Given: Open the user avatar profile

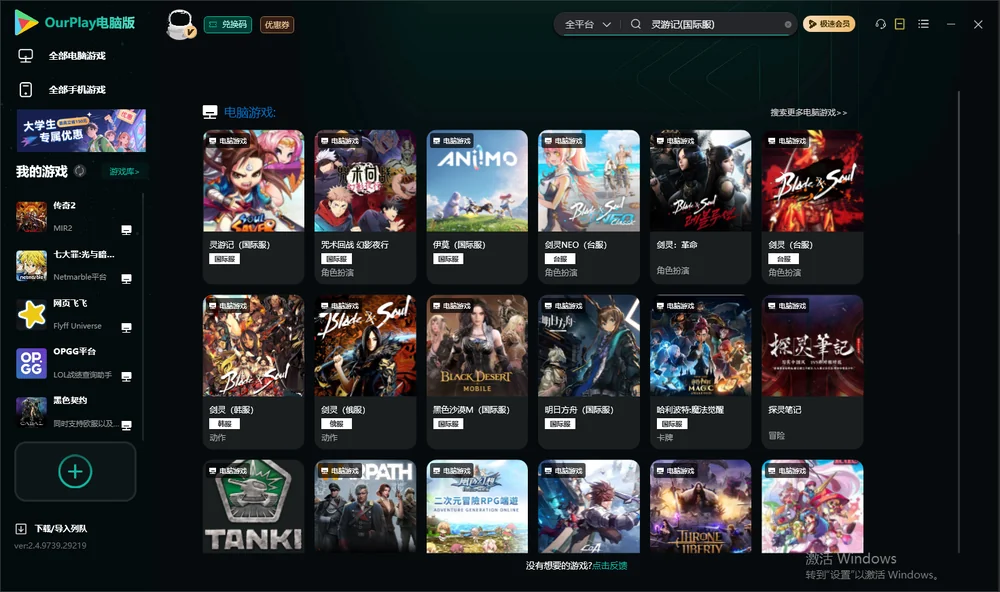Looking at the screenshot, I should (180, 24).
